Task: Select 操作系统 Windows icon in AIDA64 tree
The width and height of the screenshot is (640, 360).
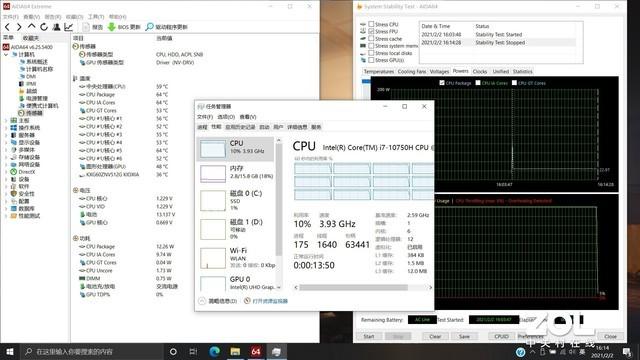Action: [x=13, y=128]
